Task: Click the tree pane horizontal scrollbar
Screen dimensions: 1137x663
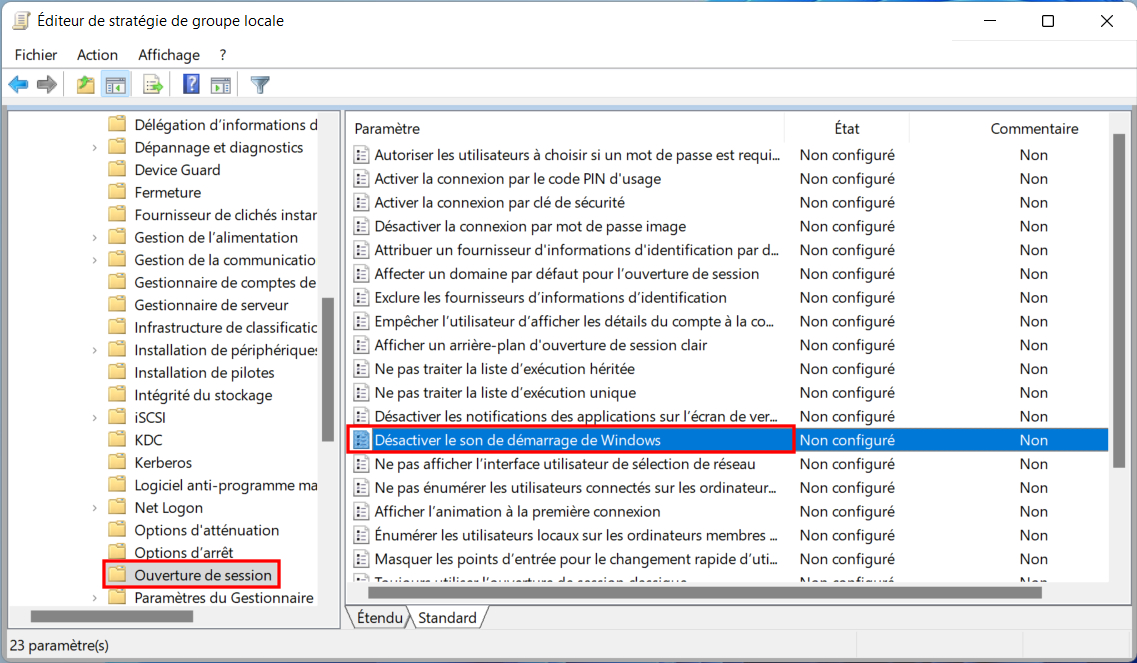Action: pyautogui.click(x=112, y=616)
